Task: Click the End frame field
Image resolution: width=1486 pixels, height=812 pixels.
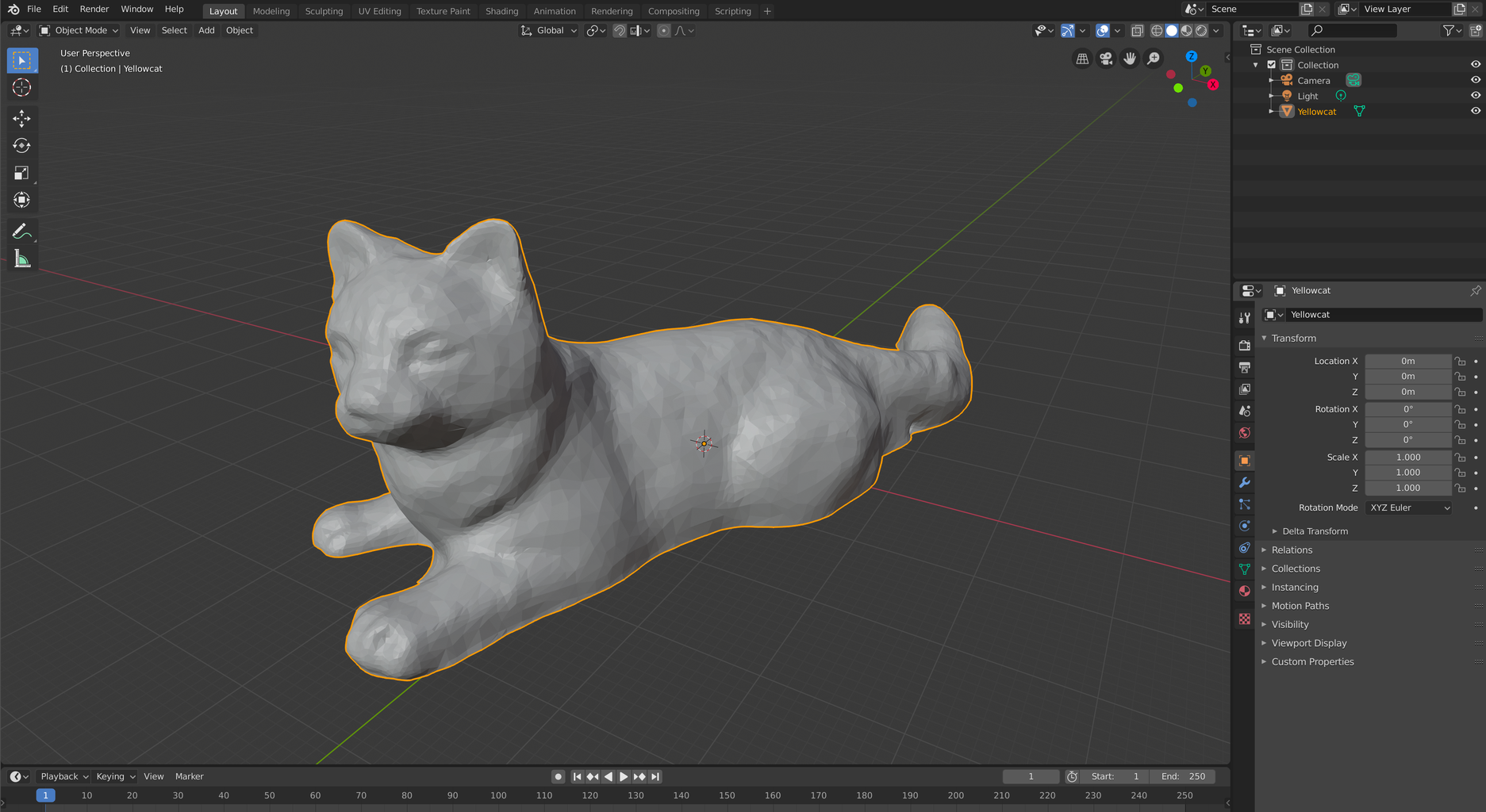Action: click(1183, 776)
